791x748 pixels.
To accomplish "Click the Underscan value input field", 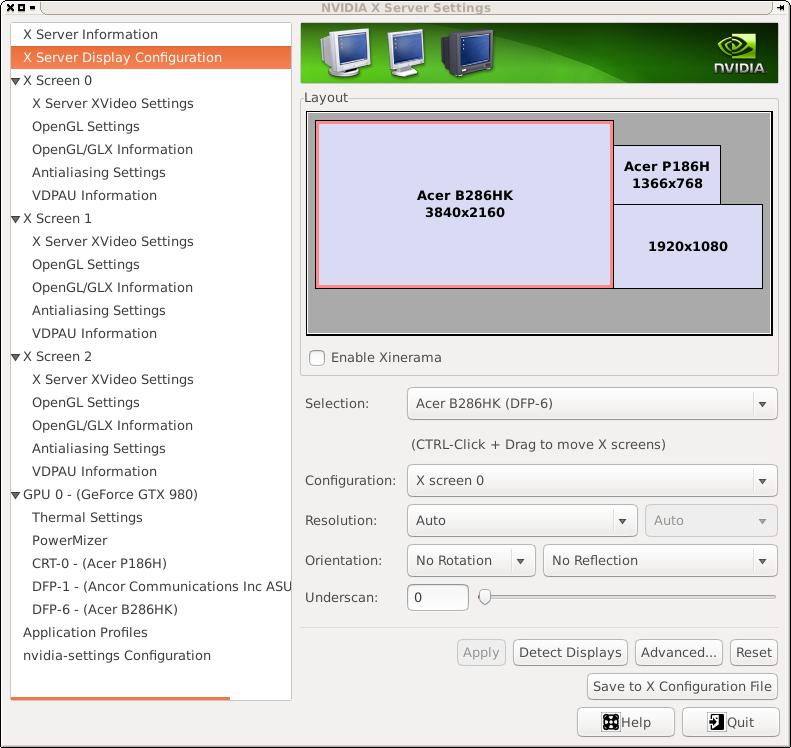I will [438, 598].
